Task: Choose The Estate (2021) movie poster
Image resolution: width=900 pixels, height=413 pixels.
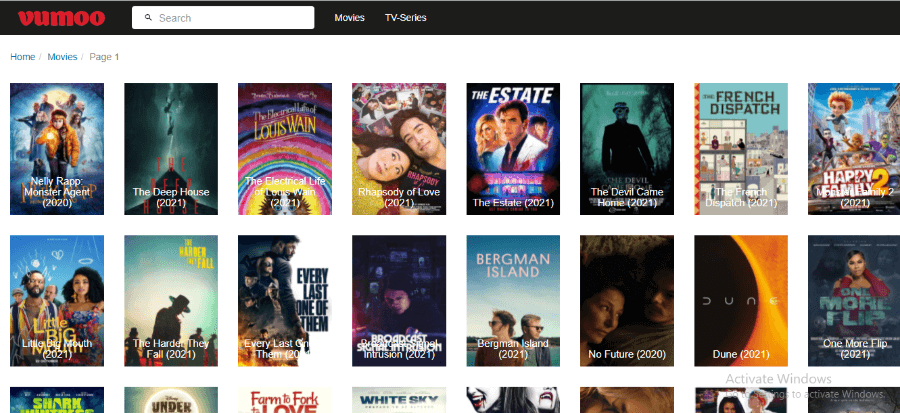Action: 513,149
